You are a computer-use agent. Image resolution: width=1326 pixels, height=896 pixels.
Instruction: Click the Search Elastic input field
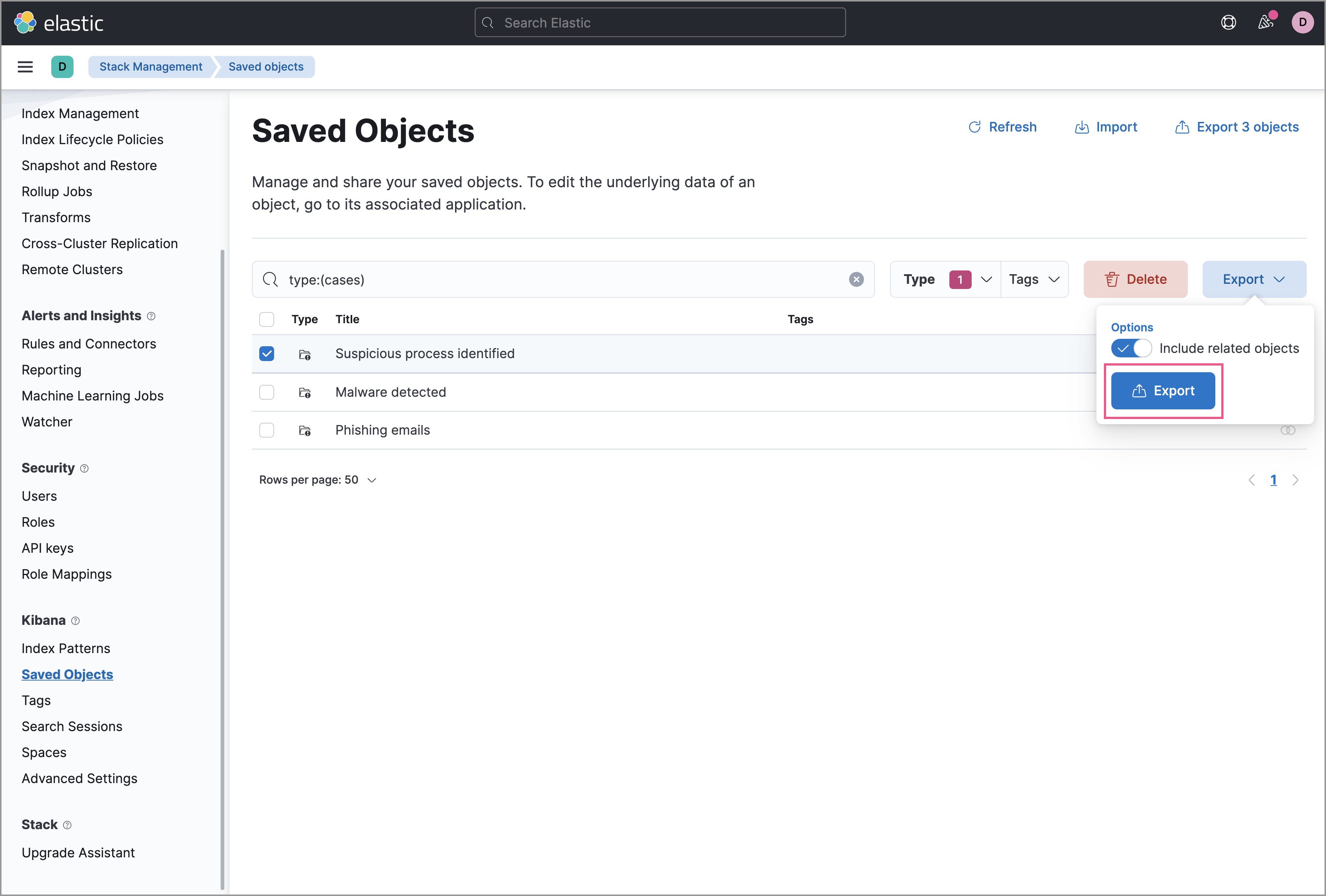(659, 22)
